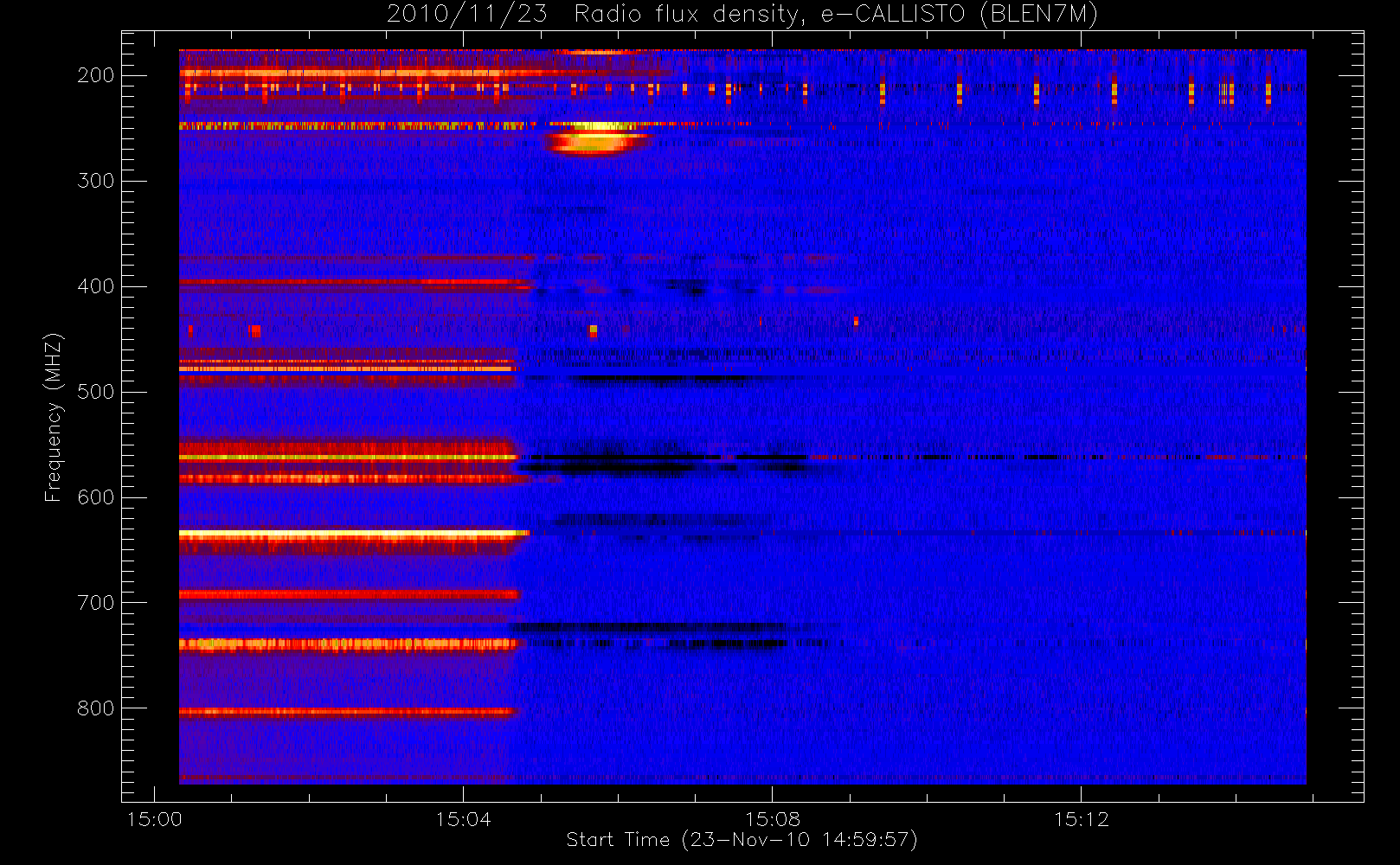
Task: Click the 300 frequency tick label
Action: coord(95,181)
